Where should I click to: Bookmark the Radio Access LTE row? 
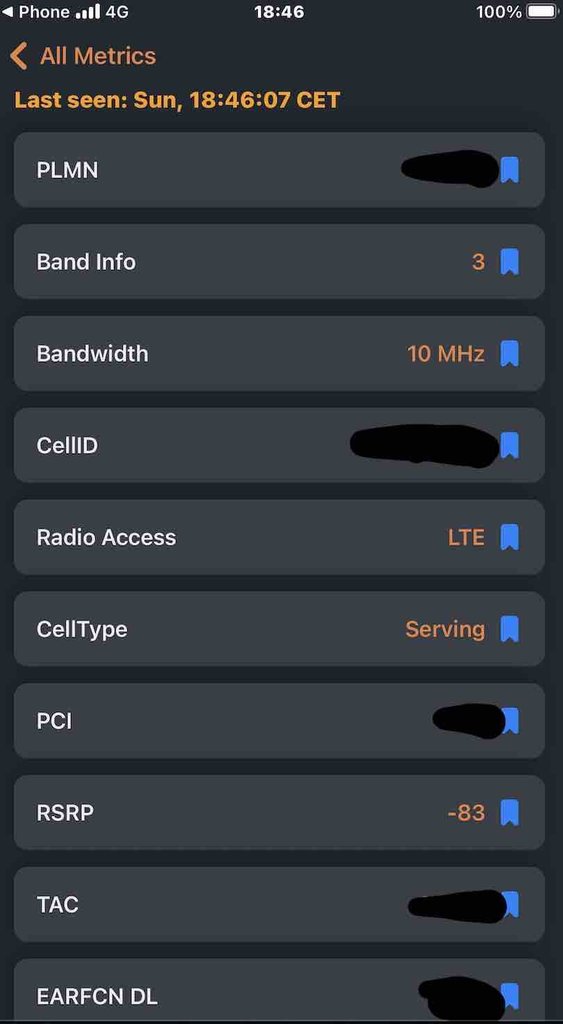point(509,537)
